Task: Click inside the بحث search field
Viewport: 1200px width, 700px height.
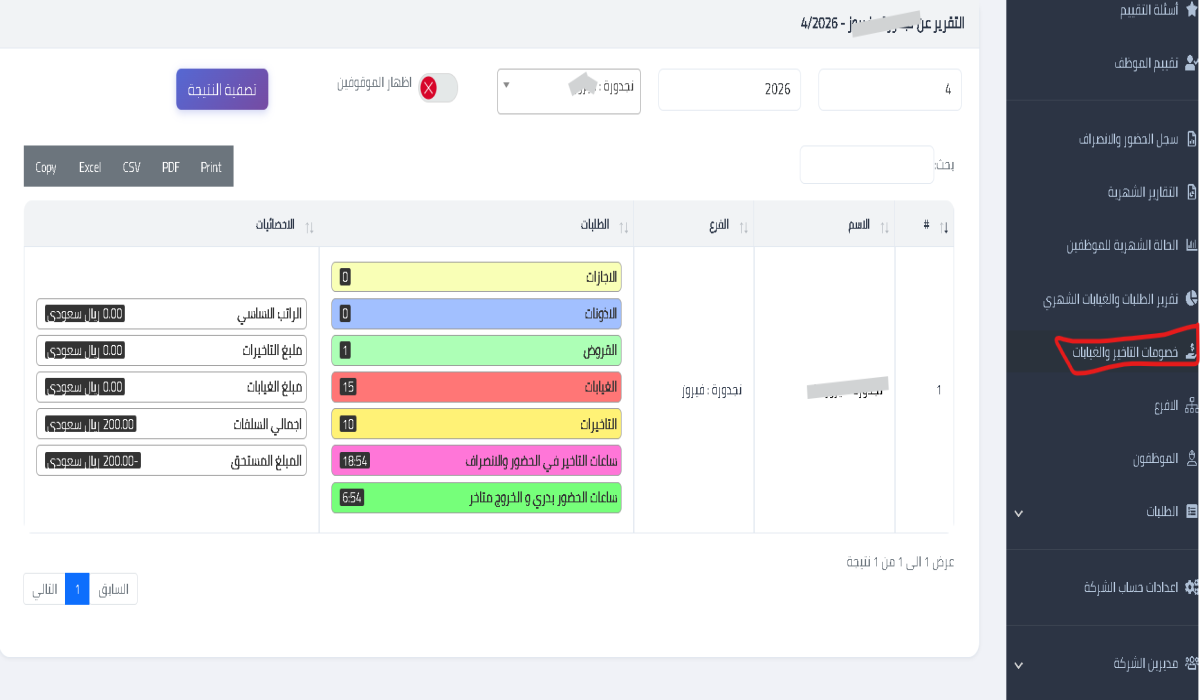Action: [x=866, y=164]
